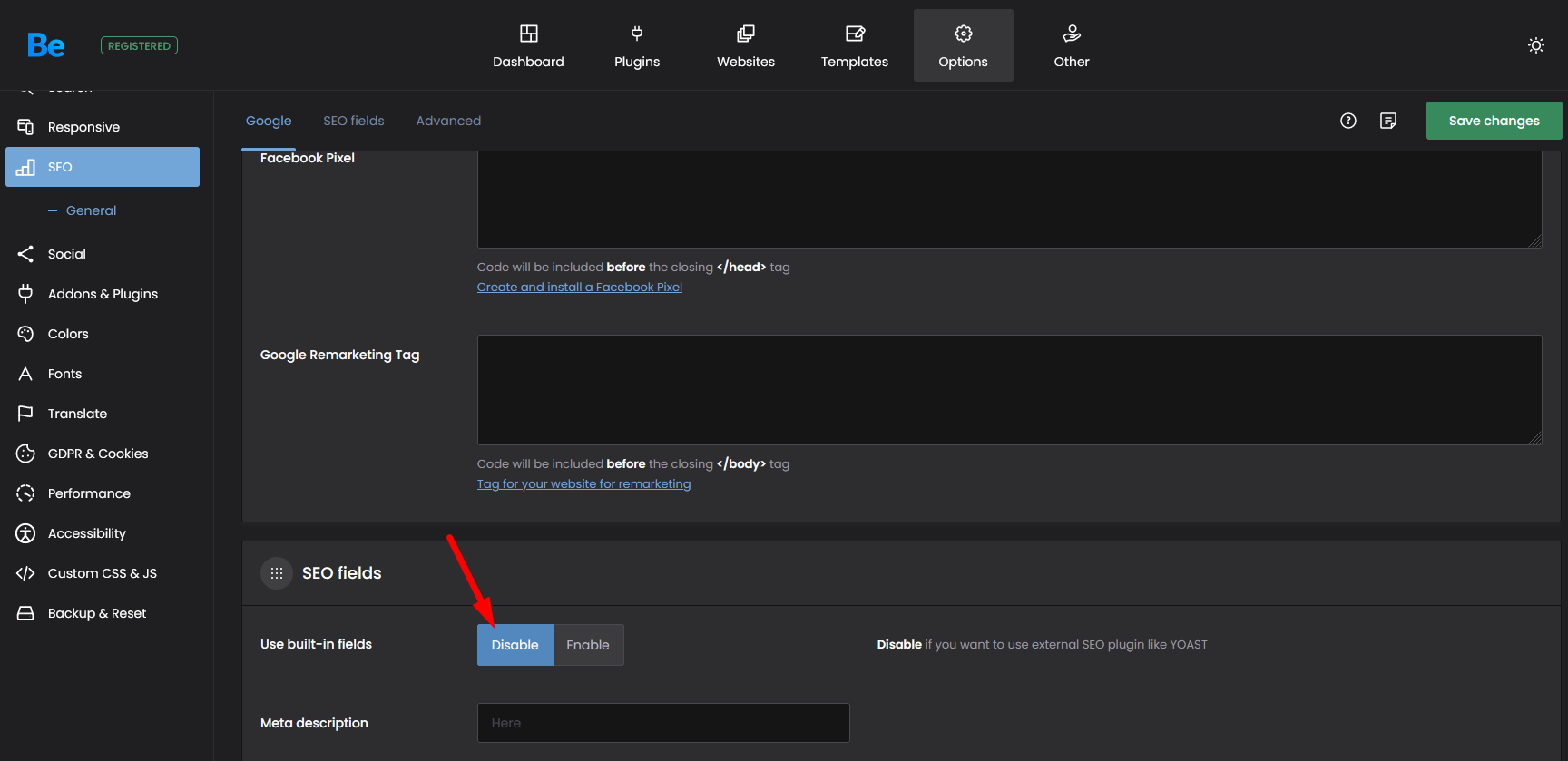Select Disable for built-in fields
Screen dimensions: 1568x761
click(x=515, y=645)
